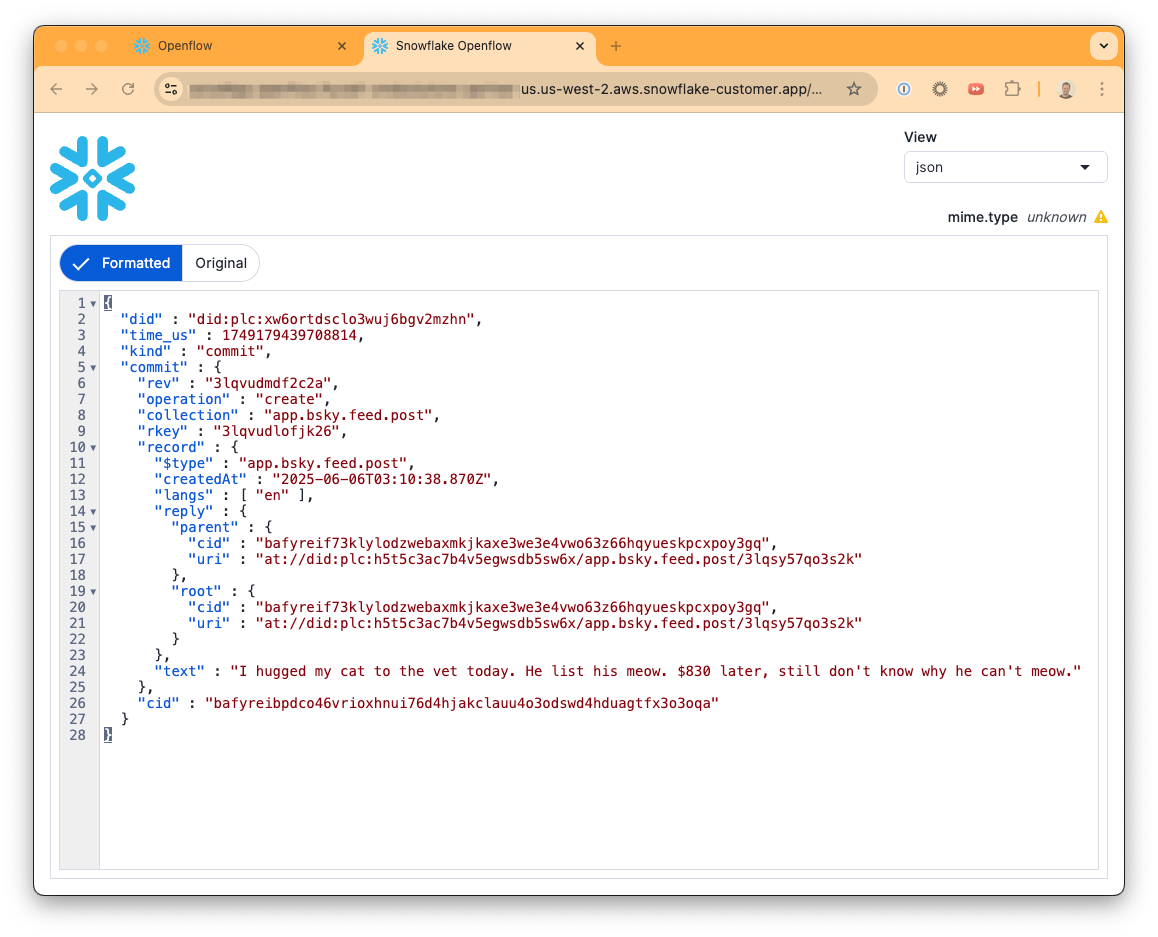Click the "langs" key on line 13
The image size is (1158, 937).
coord(183,495)
